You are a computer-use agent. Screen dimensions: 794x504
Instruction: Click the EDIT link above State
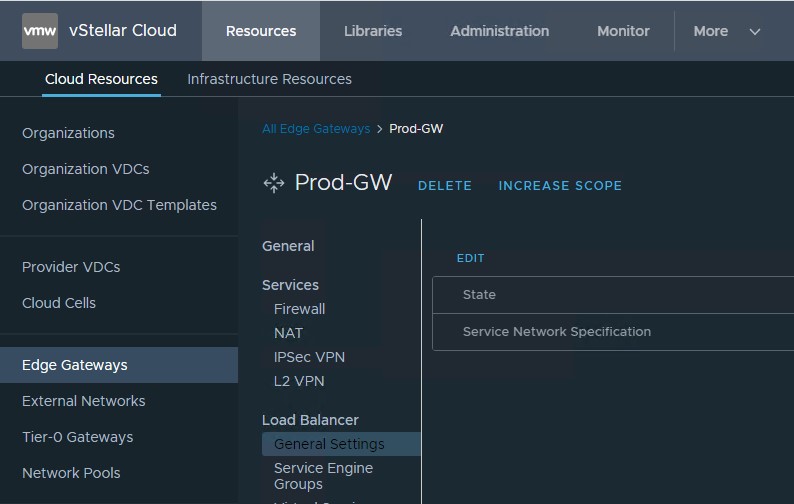tap(470, 258)
